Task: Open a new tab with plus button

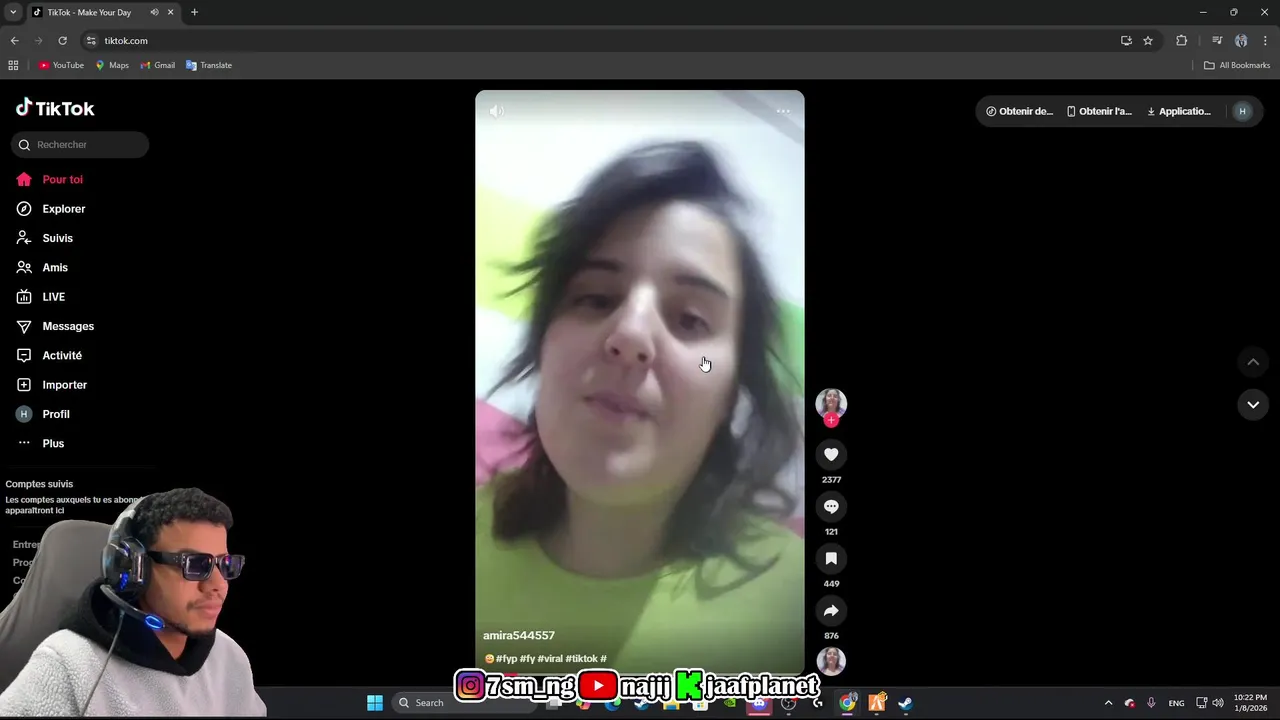Action: coord(194,12)
